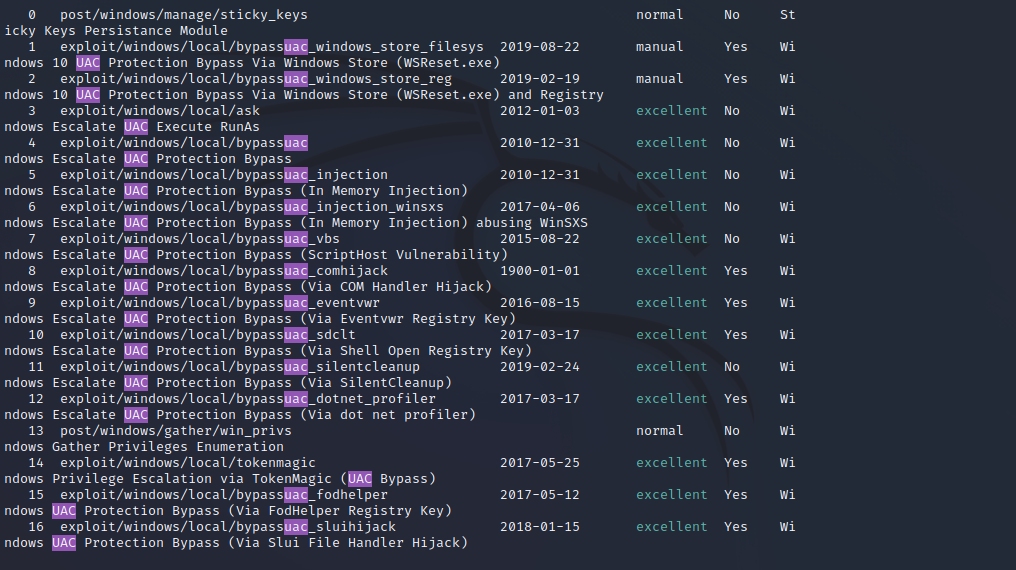This screenshot has width=1016, height=570.
Task: Click the disclosure date 2017-04-06
Action: 540,207
